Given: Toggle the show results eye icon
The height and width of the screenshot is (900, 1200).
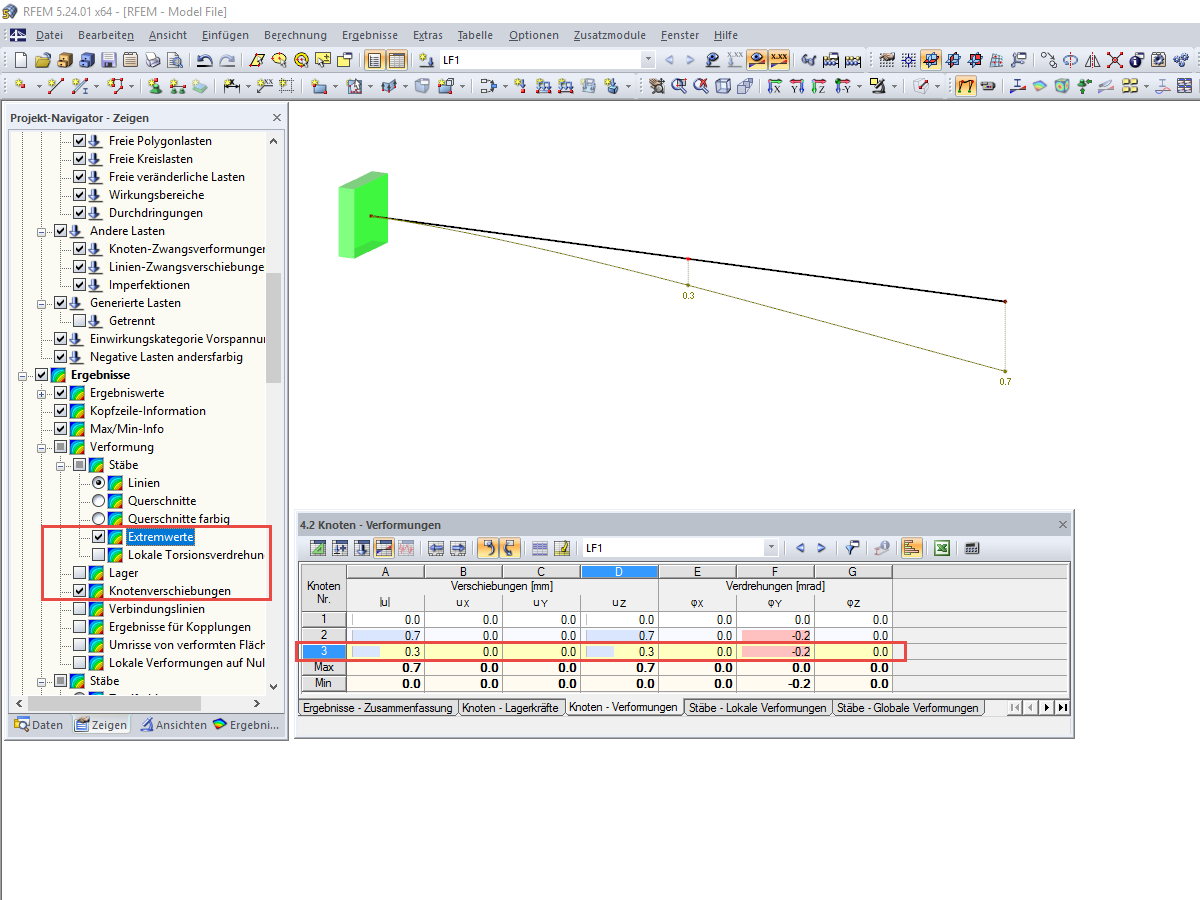Looking at the screenshot, I should pyautogui.click(x=757, y=59).
